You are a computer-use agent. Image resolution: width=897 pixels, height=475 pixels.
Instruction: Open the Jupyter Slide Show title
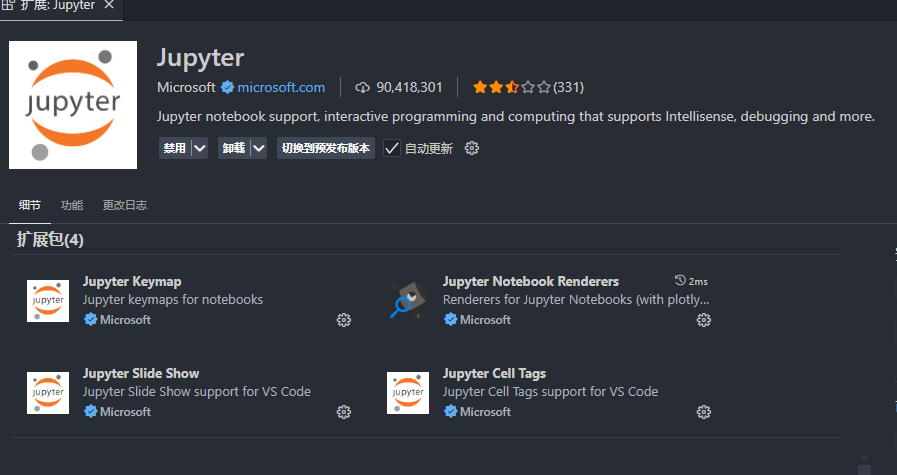[141, 374]
